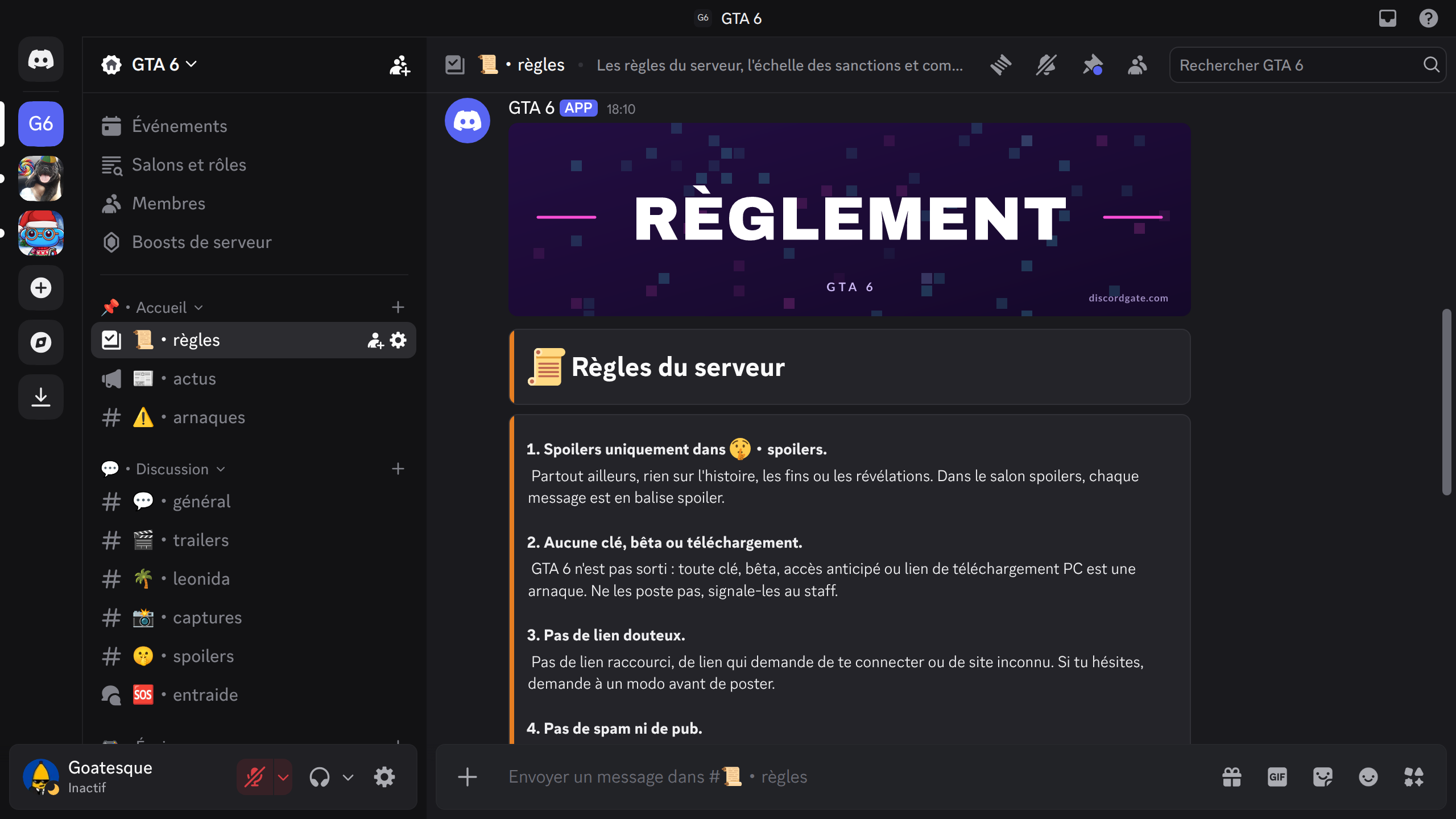Open user settings gear
Screen dimensions: 1456x819
coord(384,777)
